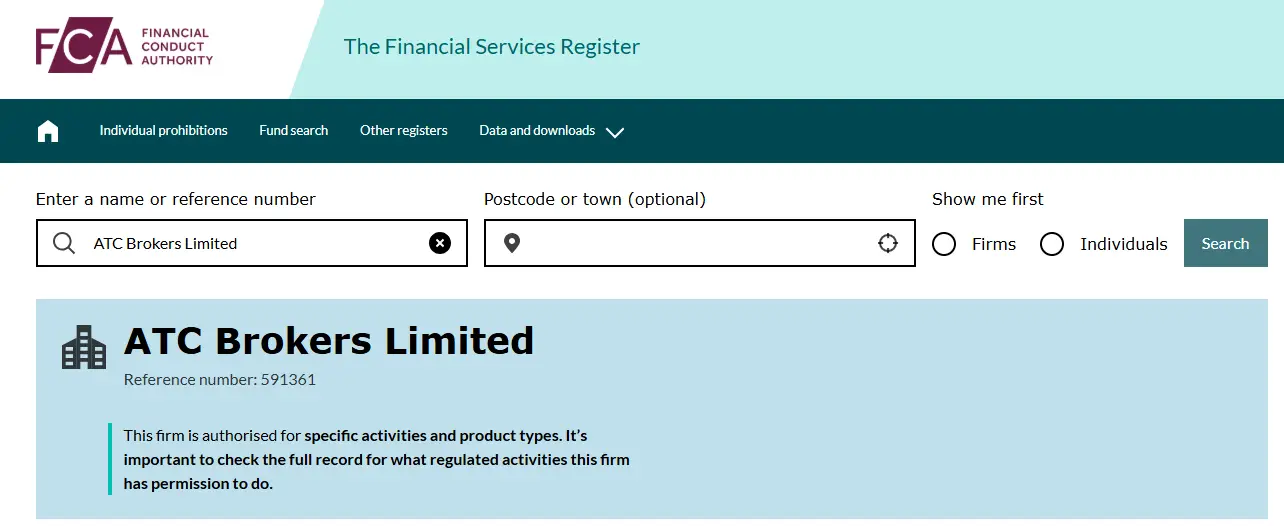Click the magnifying glass search icon

[64, 243]
